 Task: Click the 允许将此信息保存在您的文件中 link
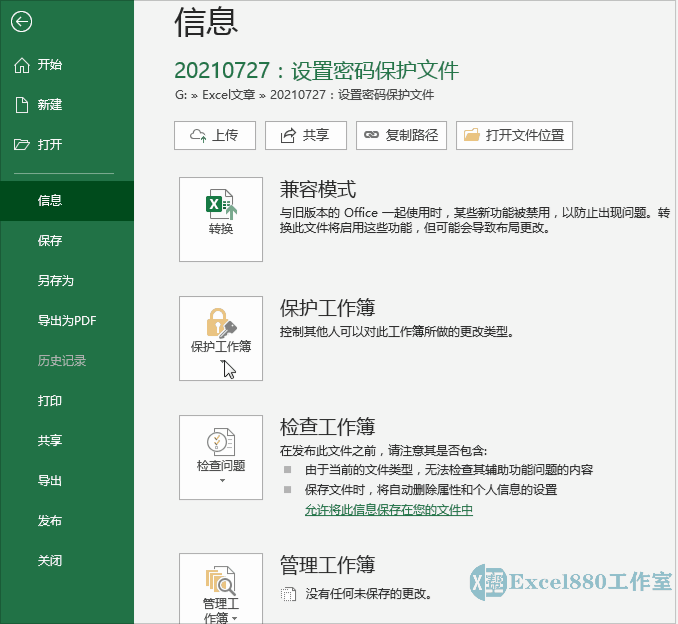pos(389,510)
